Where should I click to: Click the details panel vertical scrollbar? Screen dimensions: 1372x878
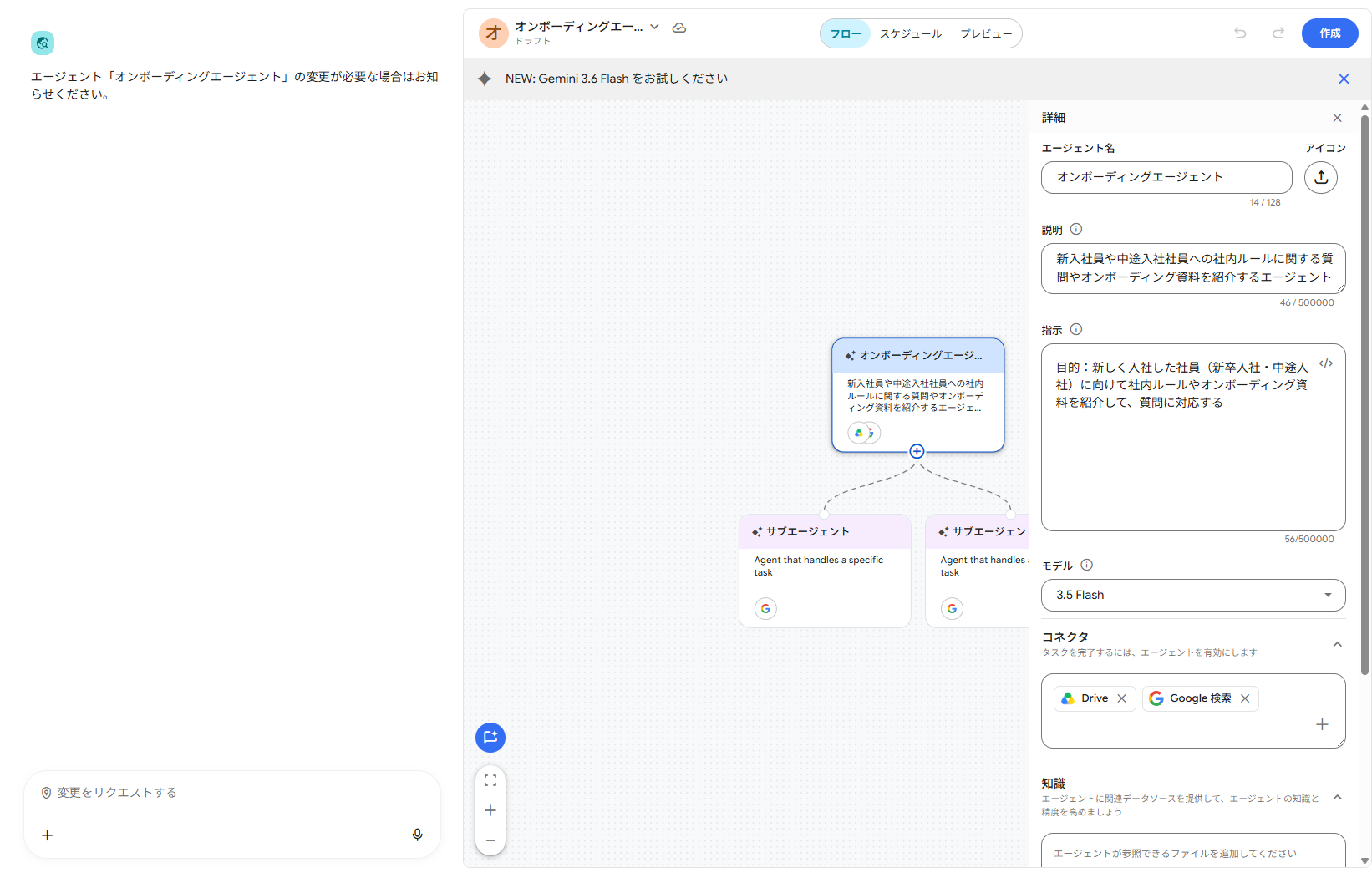pyautogui.click(x=1365, y=394)
